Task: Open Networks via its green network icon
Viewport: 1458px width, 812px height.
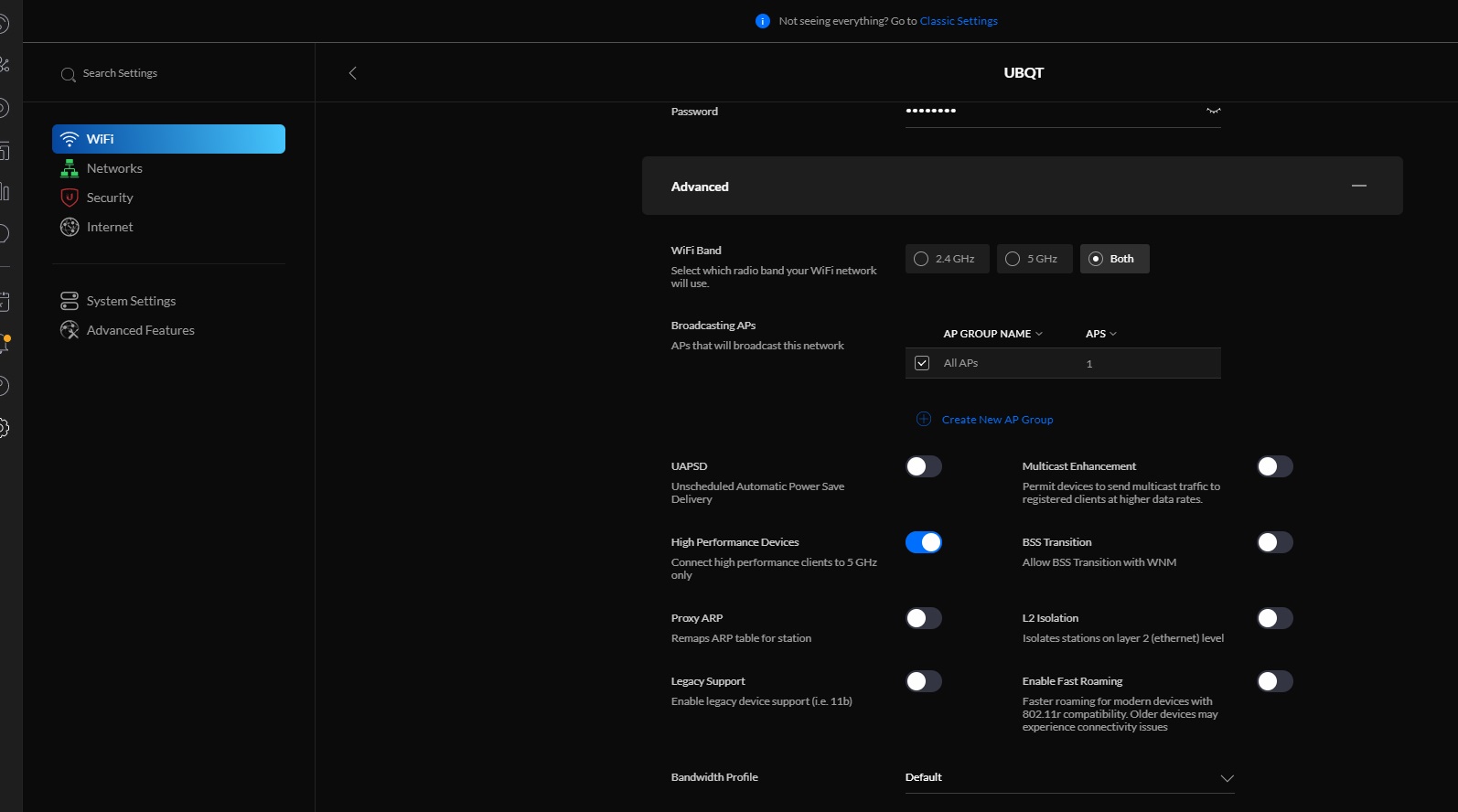Action: tap(70, 168)
